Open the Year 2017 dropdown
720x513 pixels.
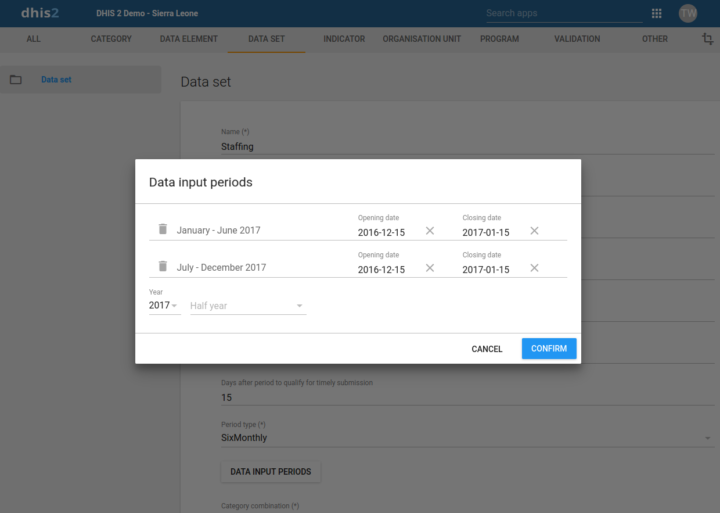point(164,305)
